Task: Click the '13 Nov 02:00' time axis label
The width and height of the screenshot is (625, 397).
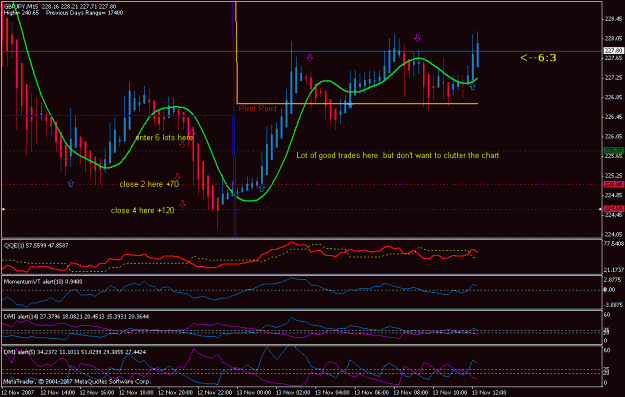Action: (x=293, y=393)
